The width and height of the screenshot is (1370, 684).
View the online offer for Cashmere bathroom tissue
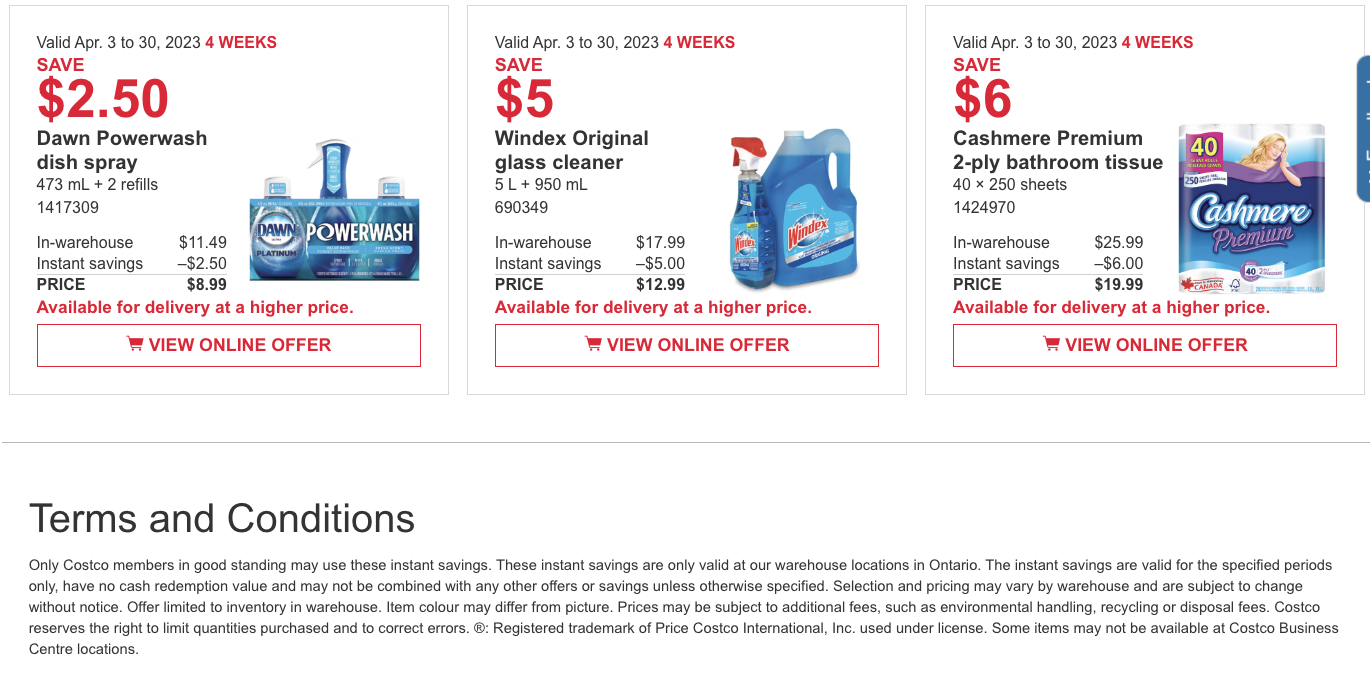(x=1145, y=344)
